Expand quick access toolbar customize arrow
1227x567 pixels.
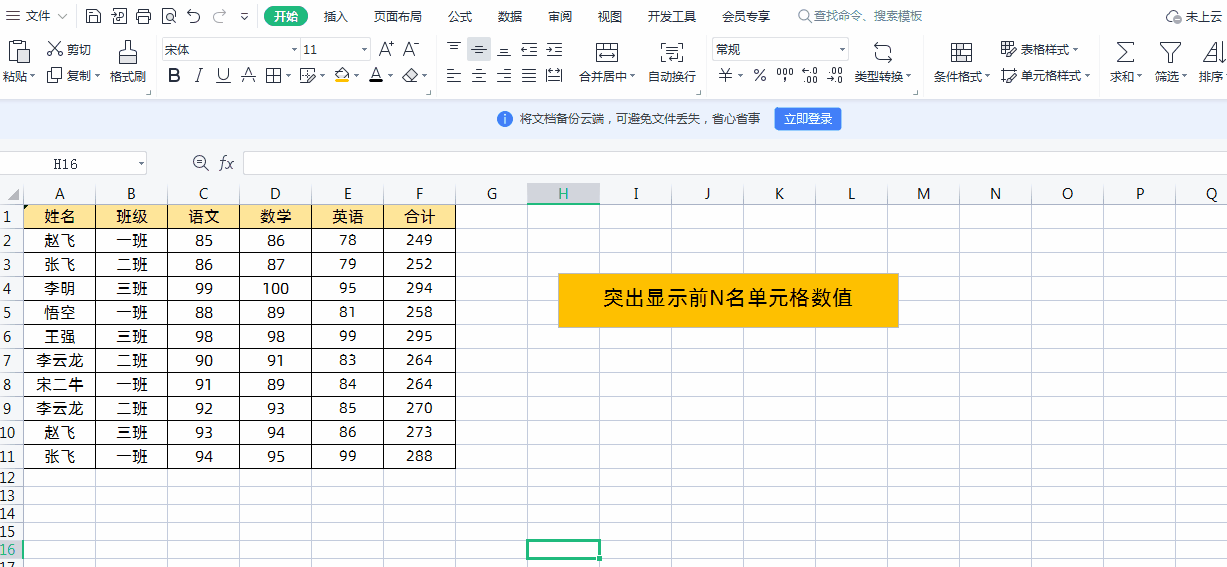coord(244,16)
